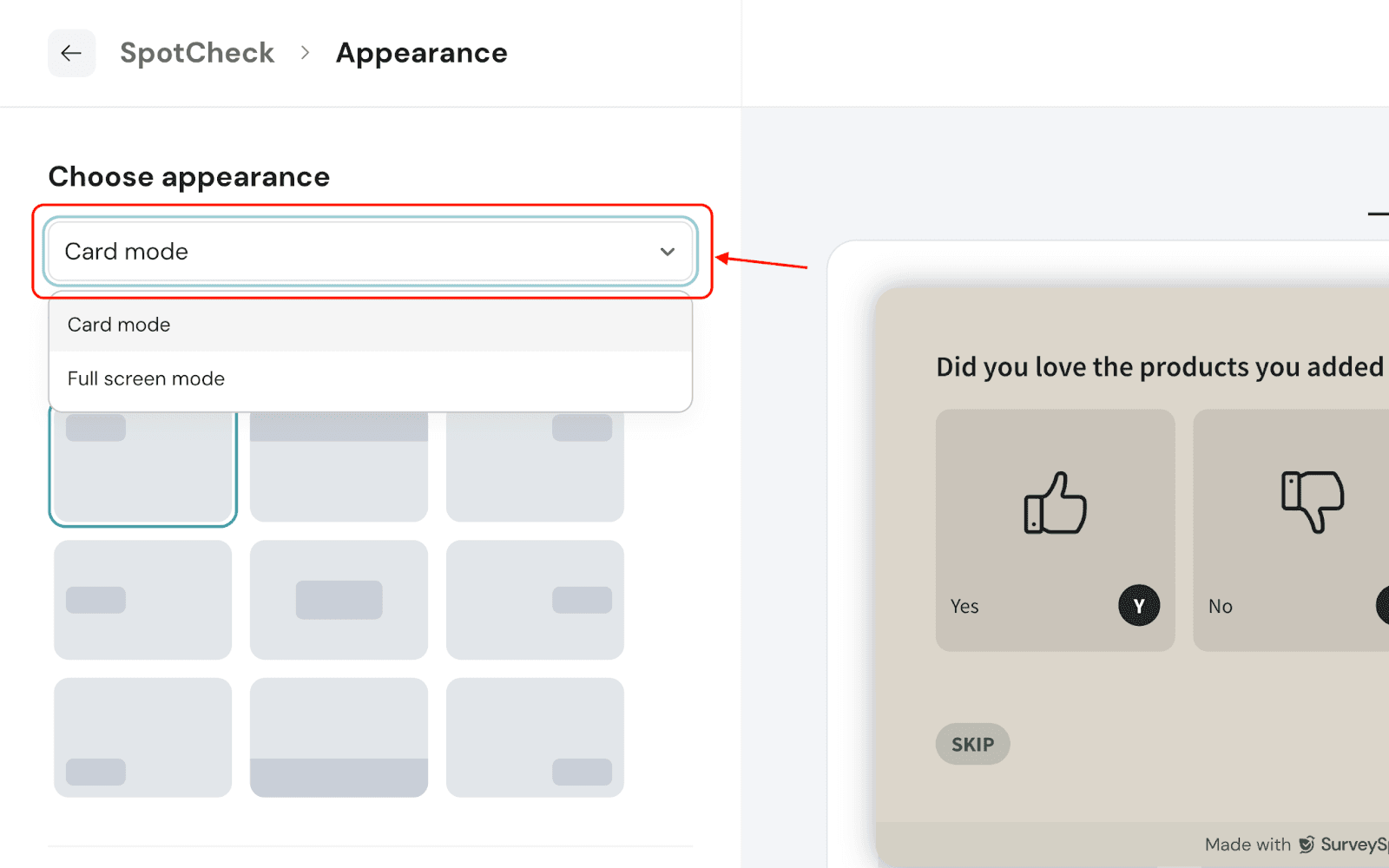Click the back arrow button

[71, 53]
